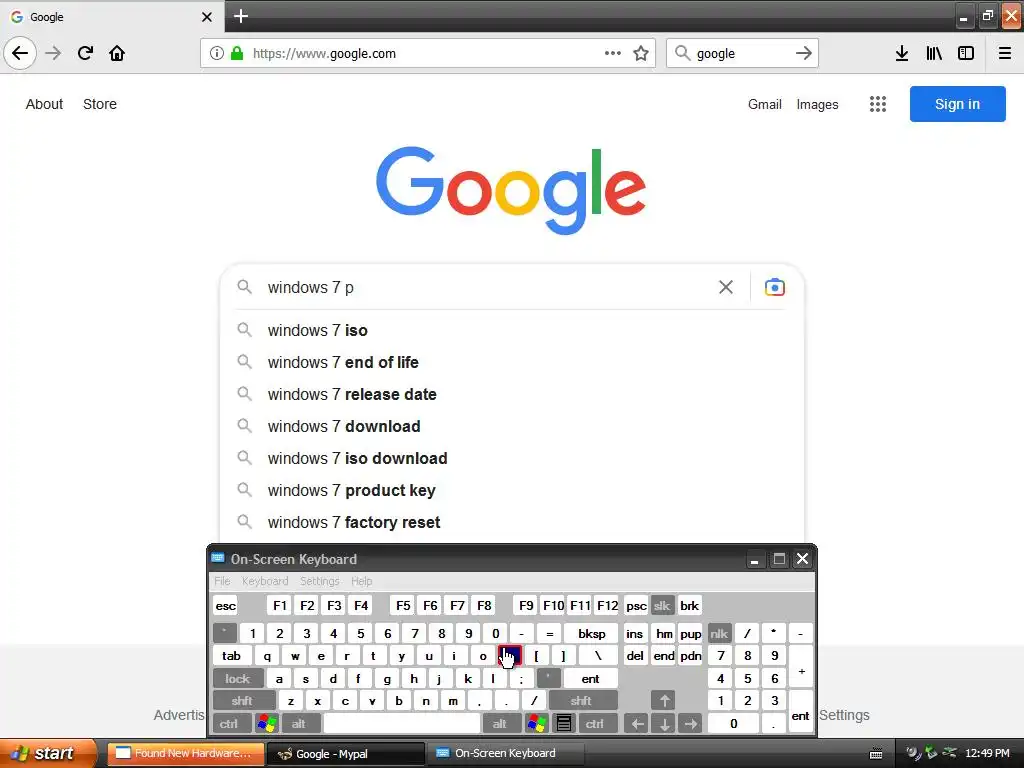Click the context menu key on keyboard

pyautogui.click(x=564, y=724)
